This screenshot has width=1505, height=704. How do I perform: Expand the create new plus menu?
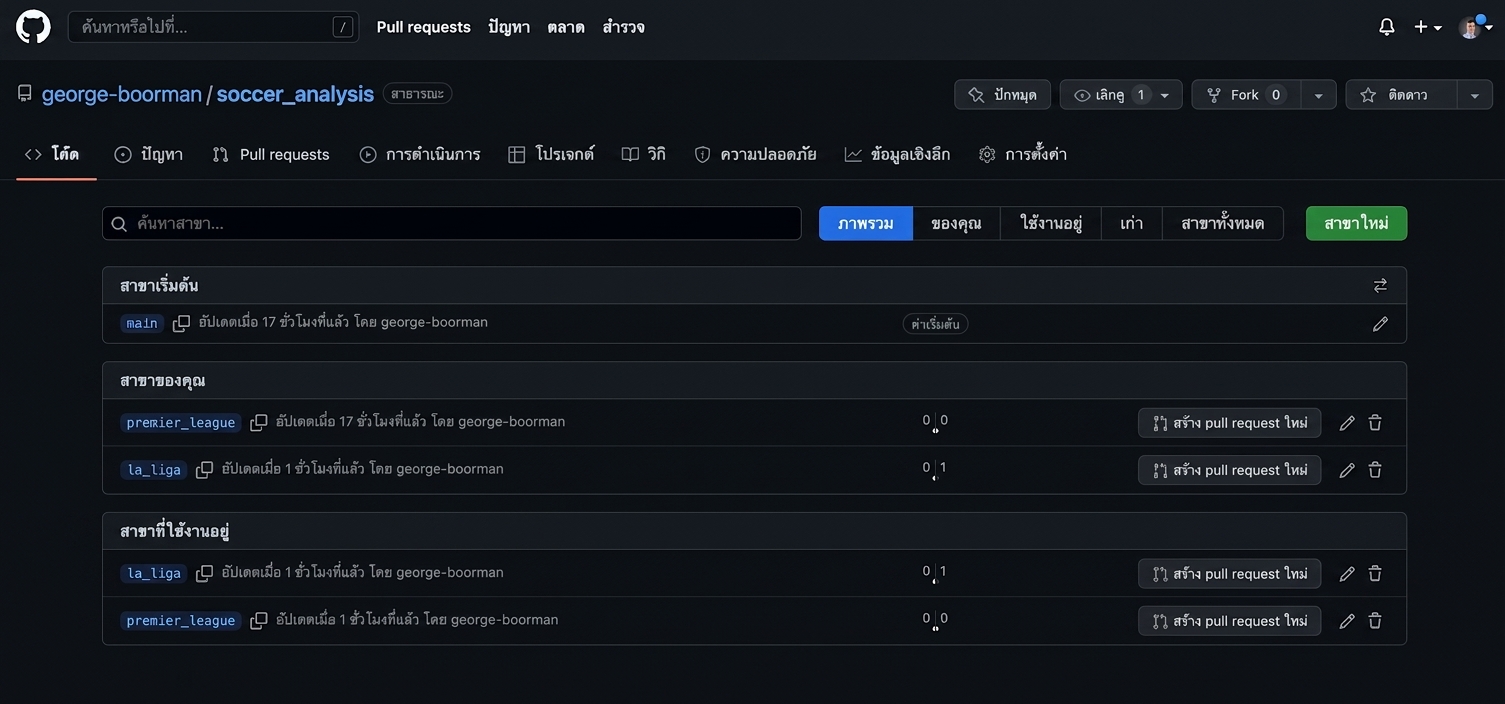point(1427,27)
